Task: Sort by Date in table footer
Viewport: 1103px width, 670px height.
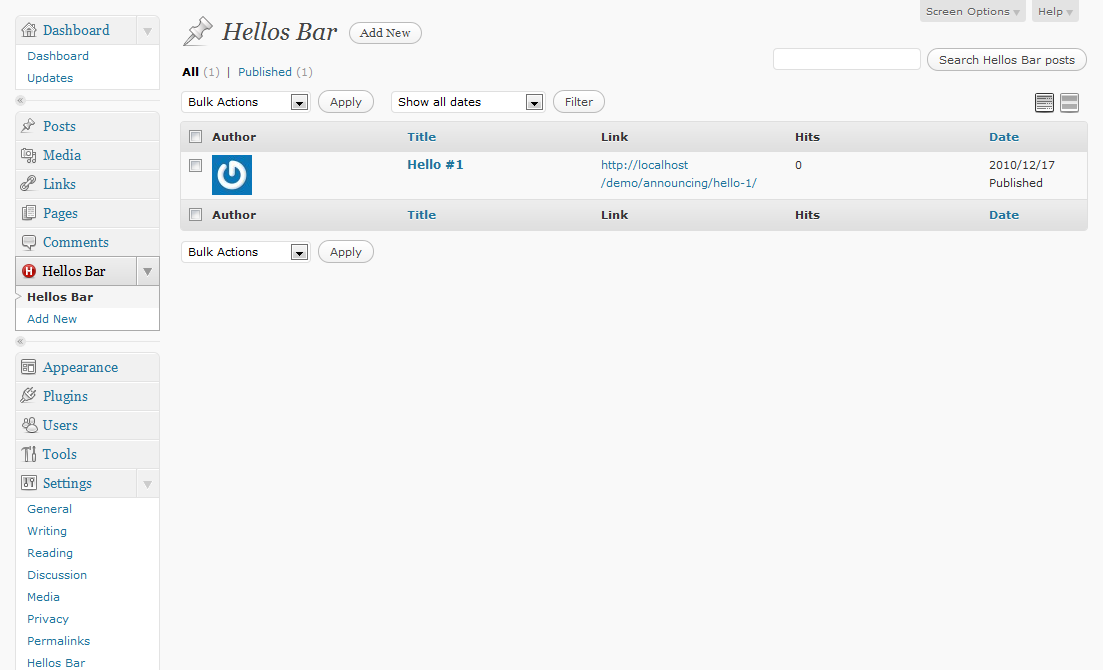Action: (x=1004, y=215)
